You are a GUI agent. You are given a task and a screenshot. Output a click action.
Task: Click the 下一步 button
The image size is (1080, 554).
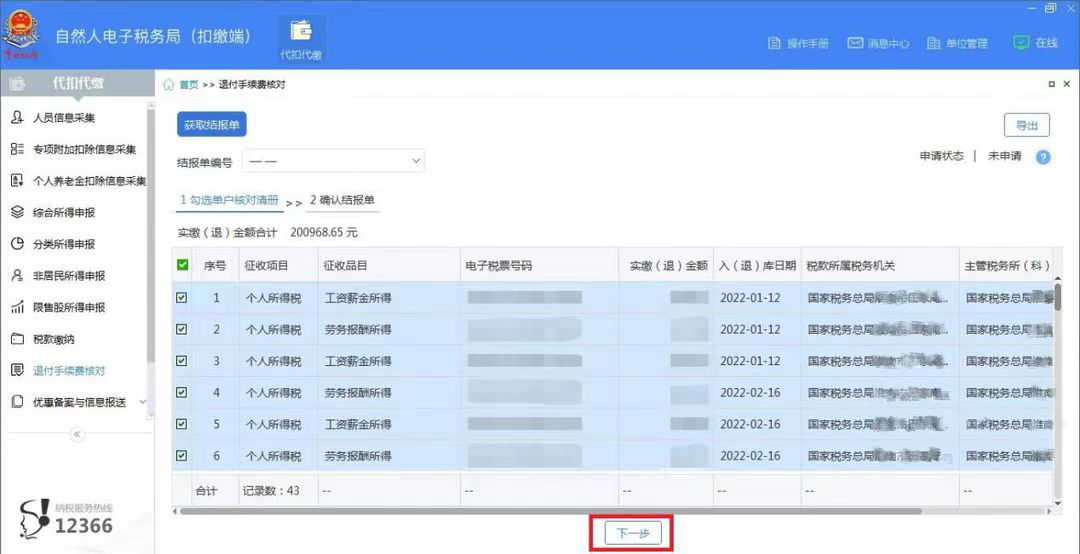click(x=632, y=533)
